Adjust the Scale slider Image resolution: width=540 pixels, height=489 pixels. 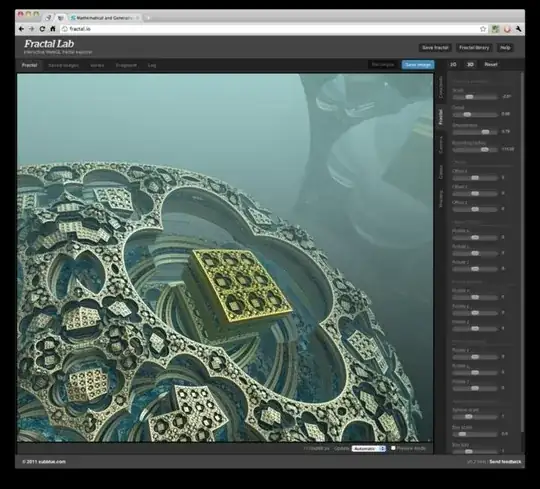point(475,97)
